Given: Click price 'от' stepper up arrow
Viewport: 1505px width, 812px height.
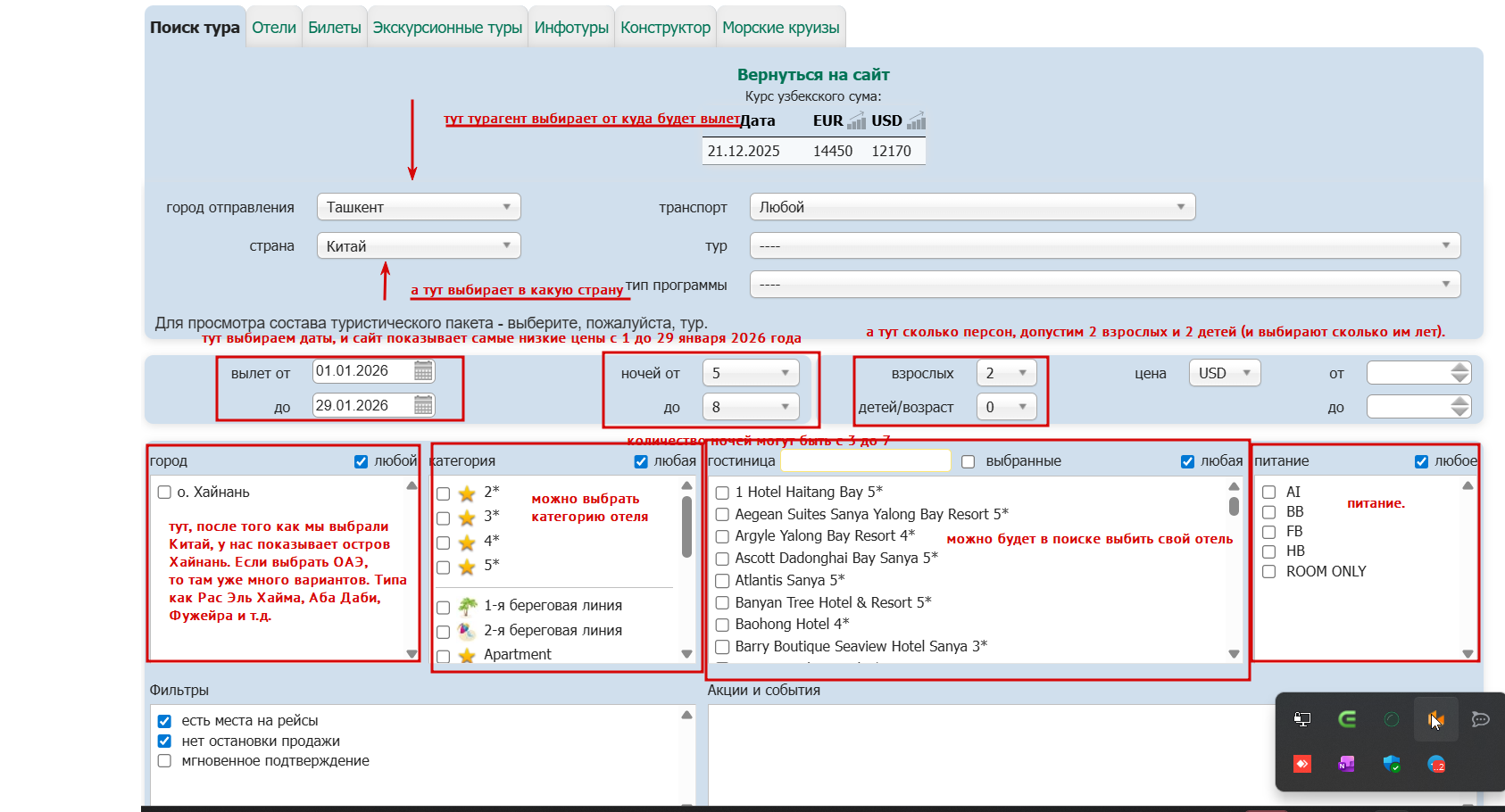Looking at the screenshot, I should coord(1459,368).
